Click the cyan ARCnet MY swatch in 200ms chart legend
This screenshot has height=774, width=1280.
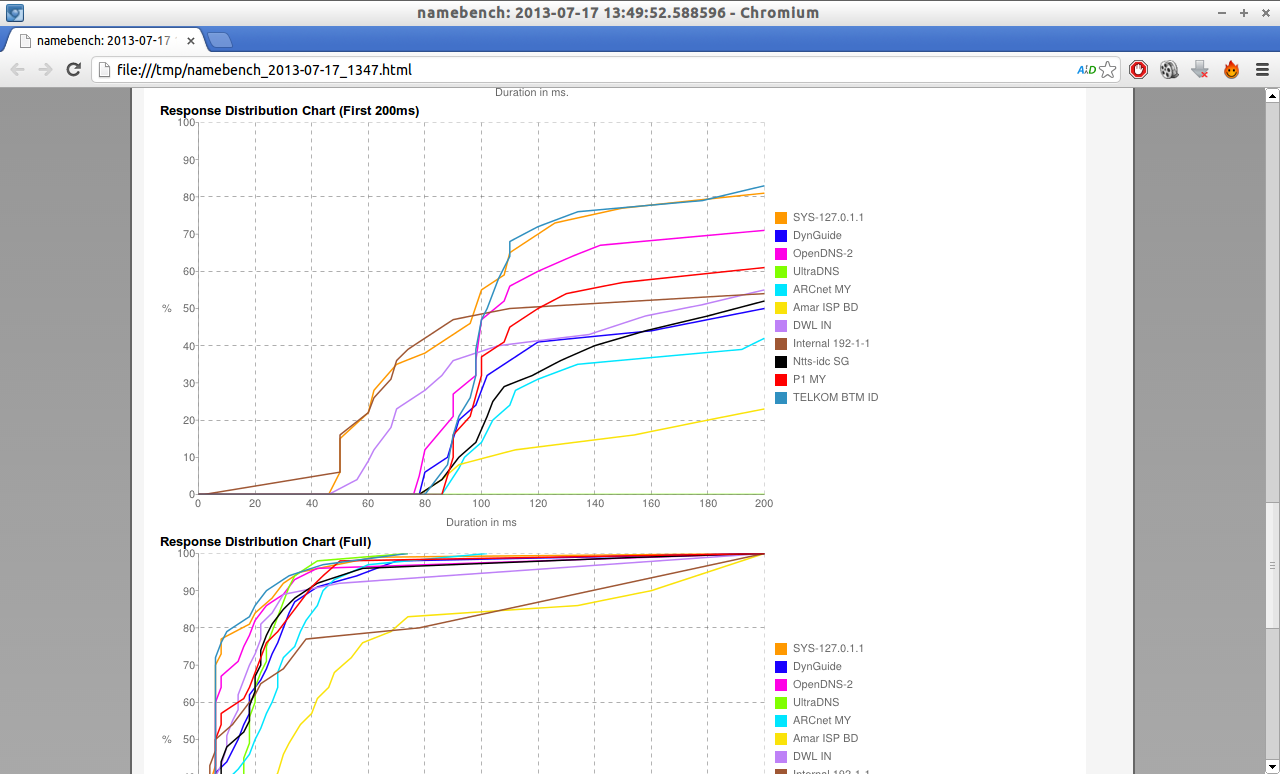click(x=781, y=289)
